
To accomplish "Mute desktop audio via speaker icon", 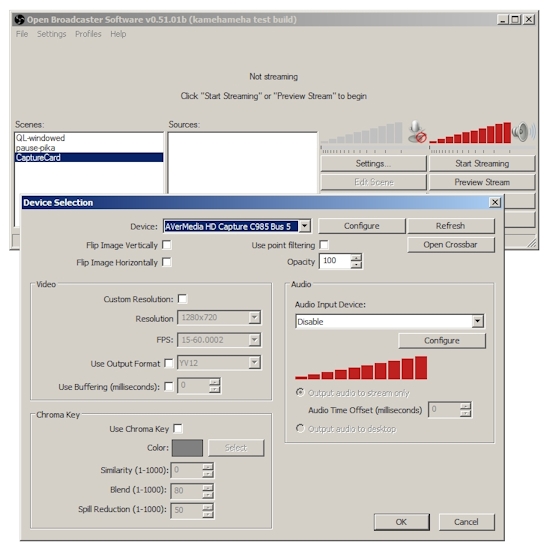I will pos(524,132).
